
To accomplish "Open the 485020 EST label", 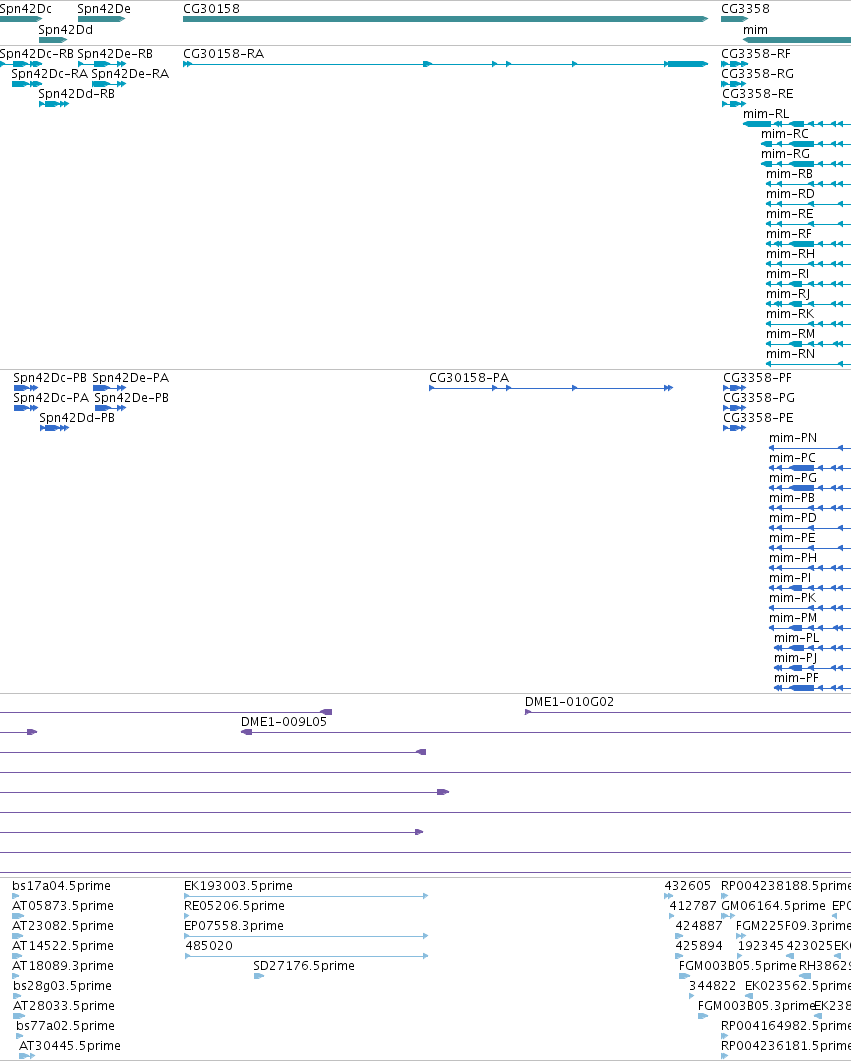I will 209,946.
